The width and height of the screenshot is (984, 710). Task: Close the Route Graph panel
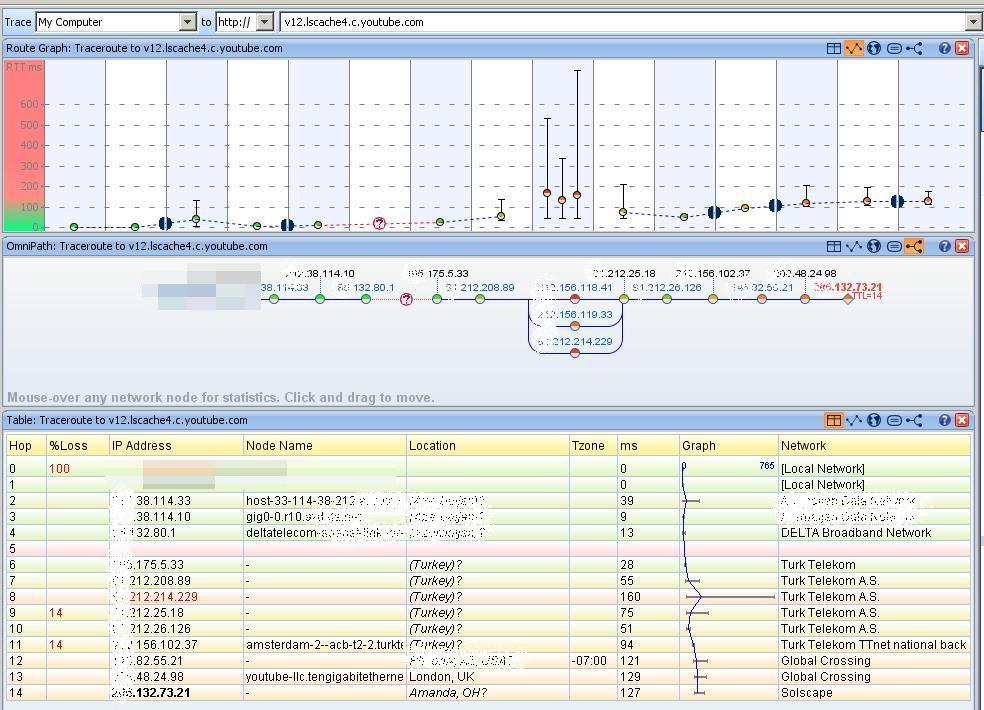pos(962,48)
